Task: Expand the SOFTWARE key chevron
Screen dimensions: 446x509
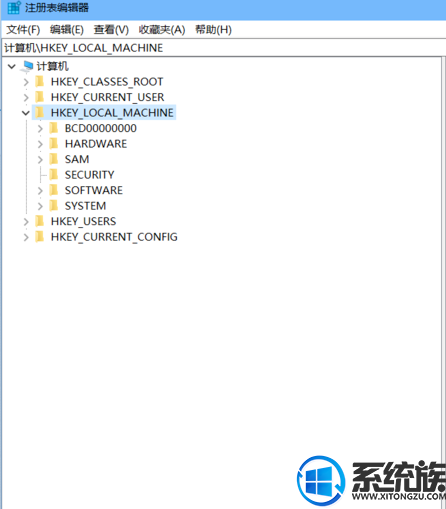Action: (x=40, y=191)
